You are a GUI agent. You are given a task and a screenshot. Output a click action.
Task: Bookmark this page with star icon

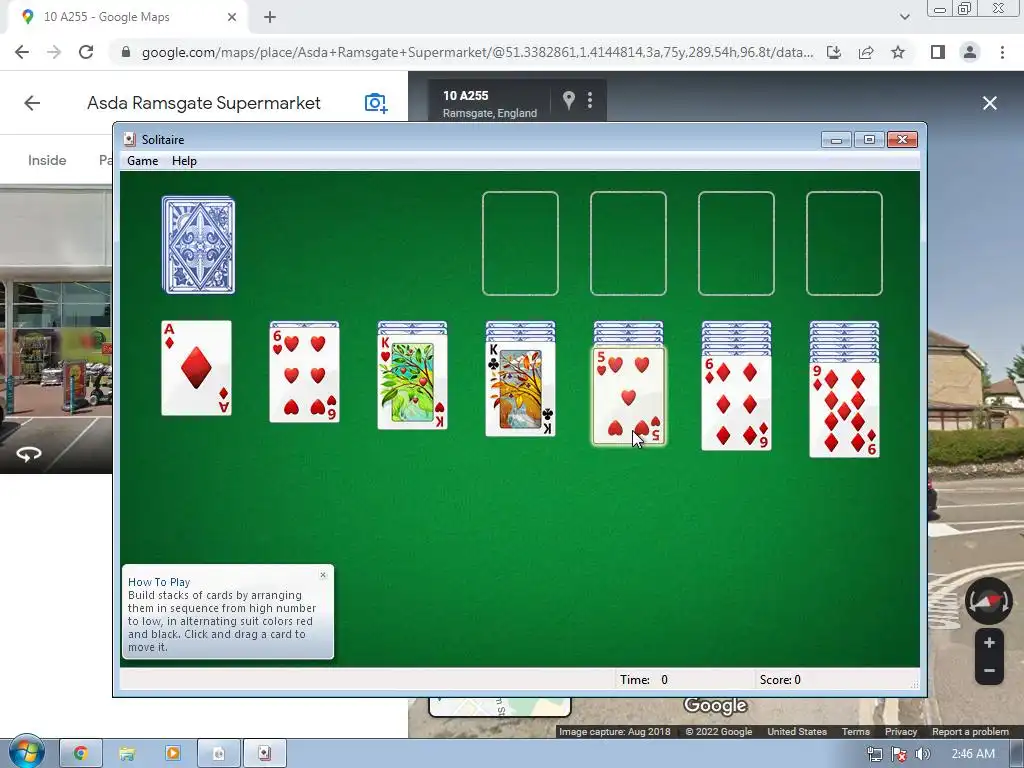pos(898,52)
